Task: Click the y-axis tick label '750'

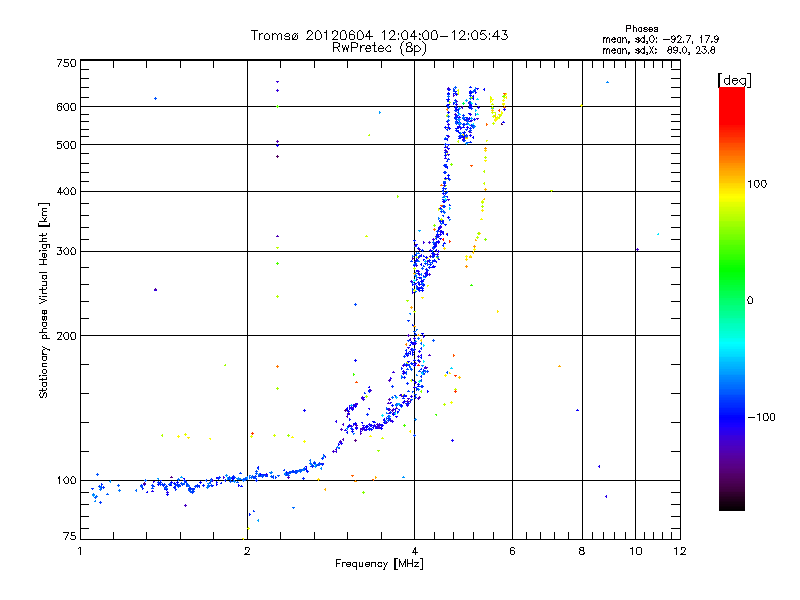Action: [66, 63]
